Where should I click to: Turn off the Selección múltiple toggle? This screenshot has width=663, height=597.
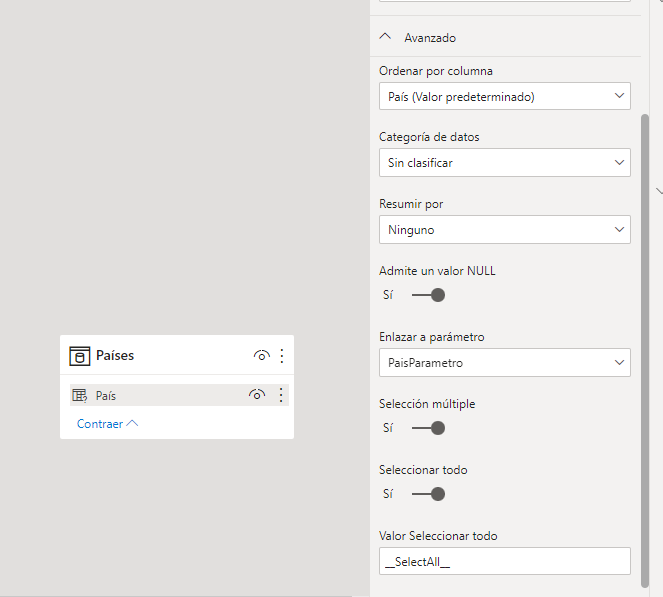pos(428,428)
